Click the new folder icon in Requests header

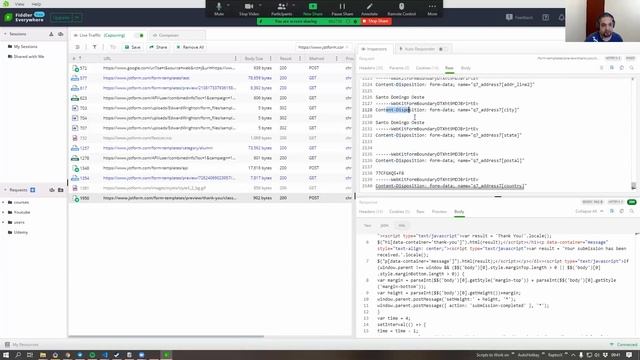pos(61,190)
